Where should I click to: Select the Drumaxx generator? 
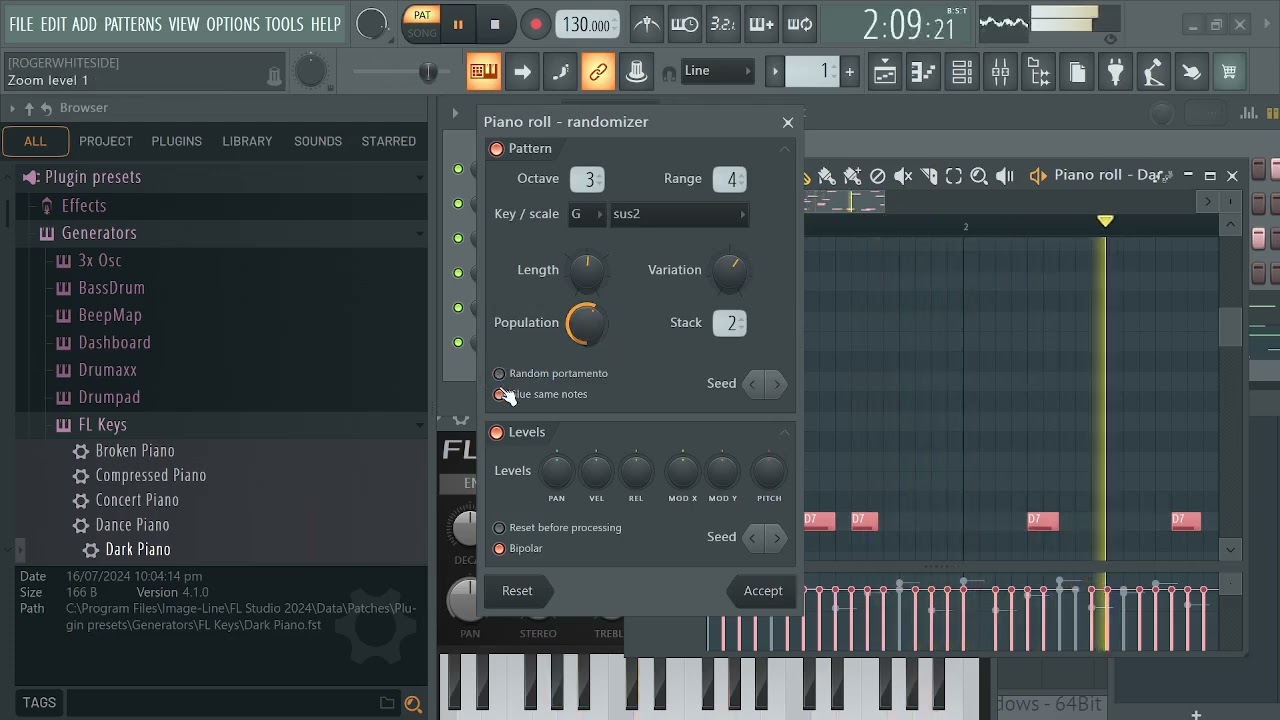(107, 370)
